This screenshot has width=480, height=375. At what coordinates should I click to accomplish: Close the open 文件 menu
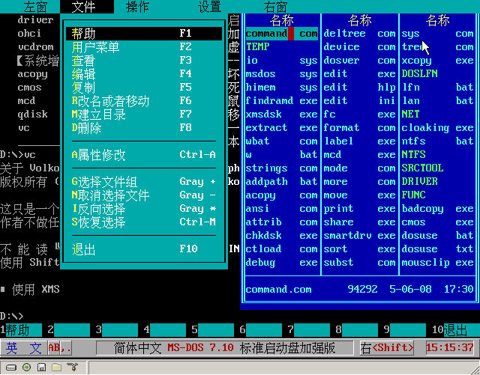tap(83, 7)
